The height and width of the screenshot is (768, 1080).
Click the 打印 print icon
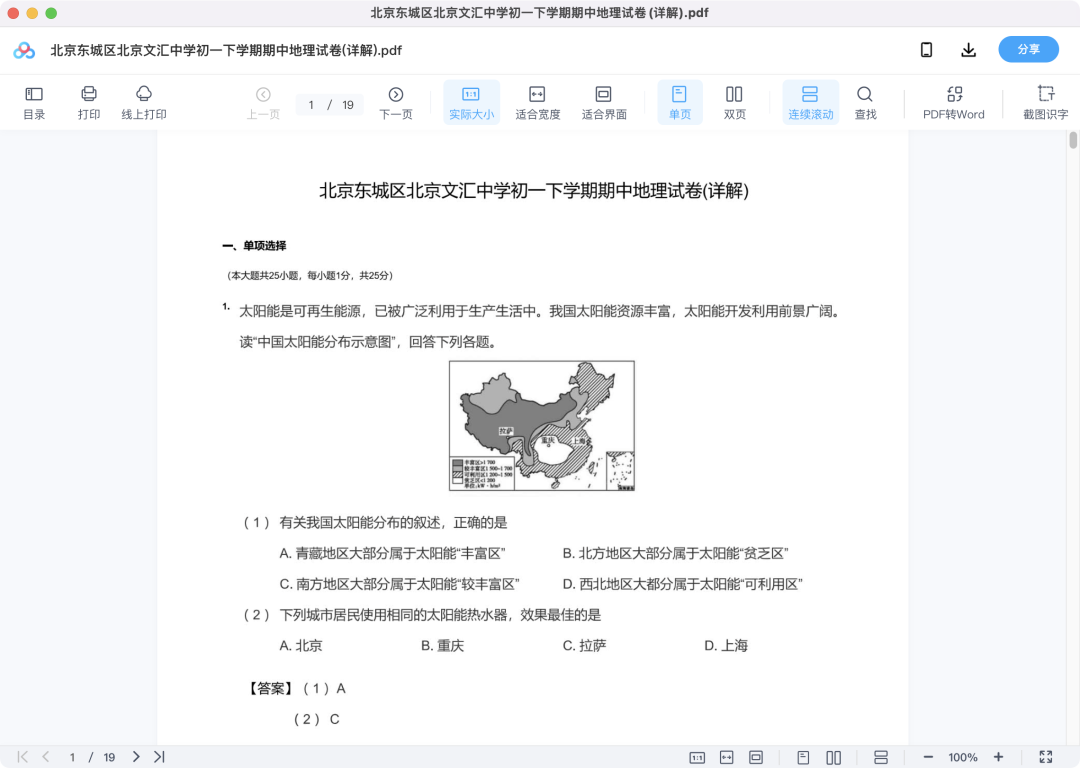pyautogui.click(x=89, y=103)
